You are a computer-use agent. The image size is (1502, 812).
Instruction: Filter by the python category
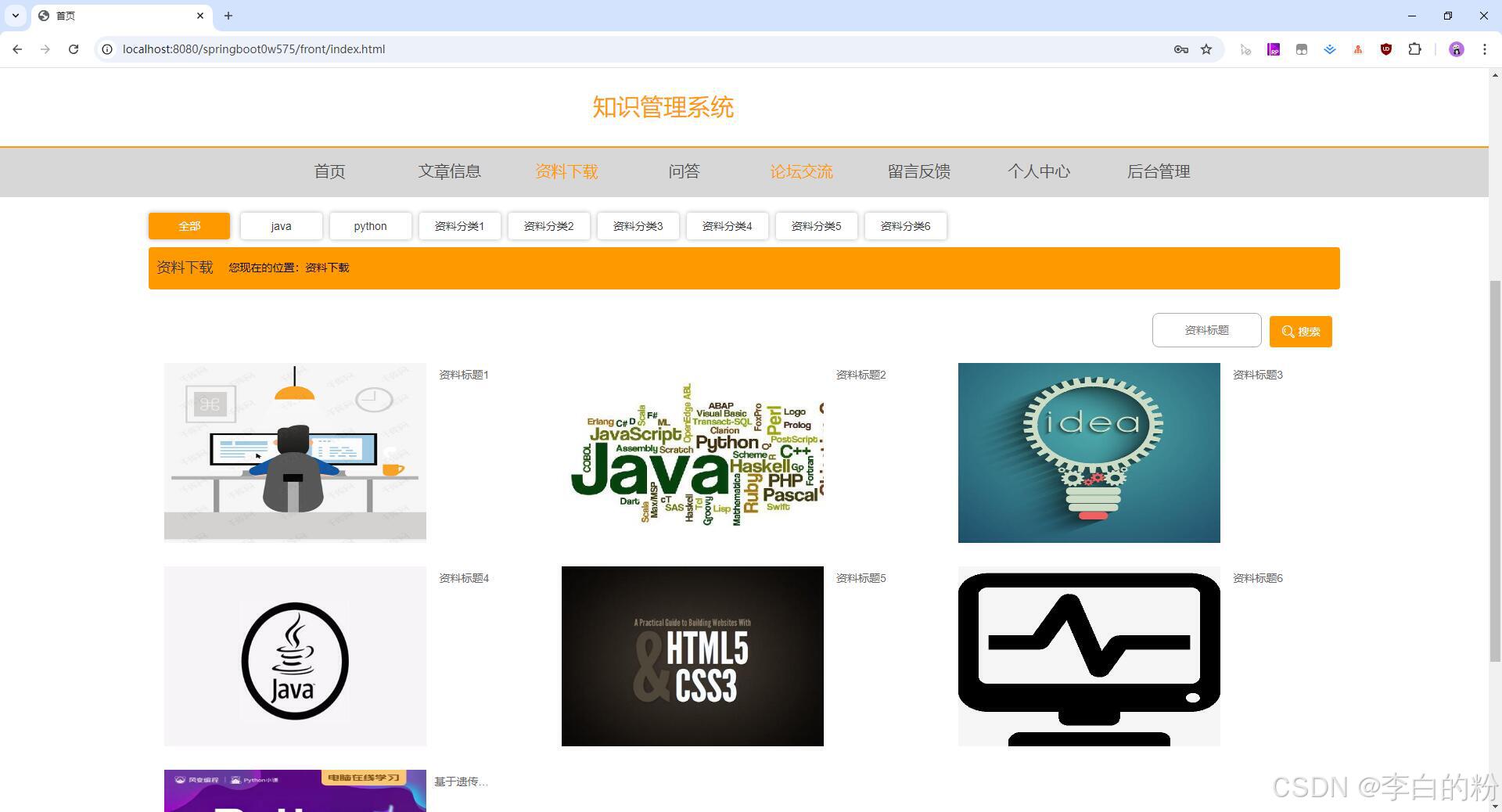click(370, 226)
